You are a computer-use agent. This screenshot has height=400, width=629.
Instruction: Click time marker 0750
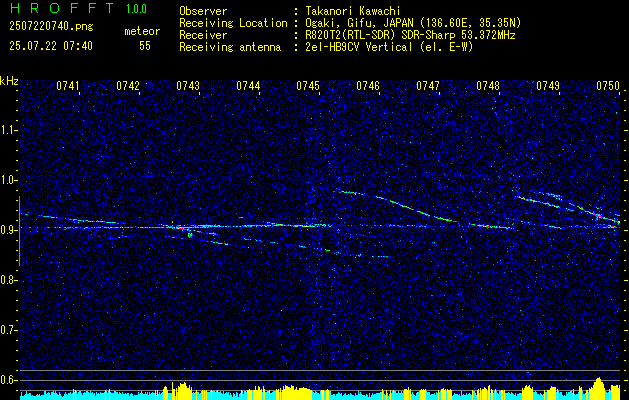pos(608,86)
